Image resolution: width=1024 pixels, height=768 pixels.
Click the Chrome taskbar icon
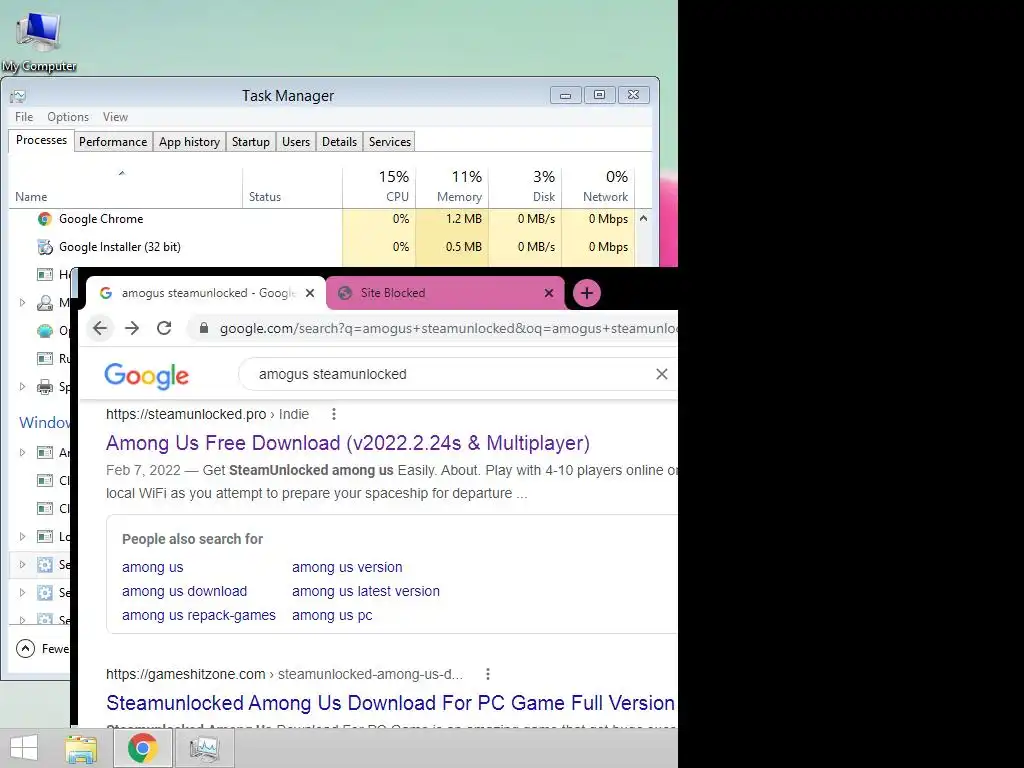tap(143, 748)
